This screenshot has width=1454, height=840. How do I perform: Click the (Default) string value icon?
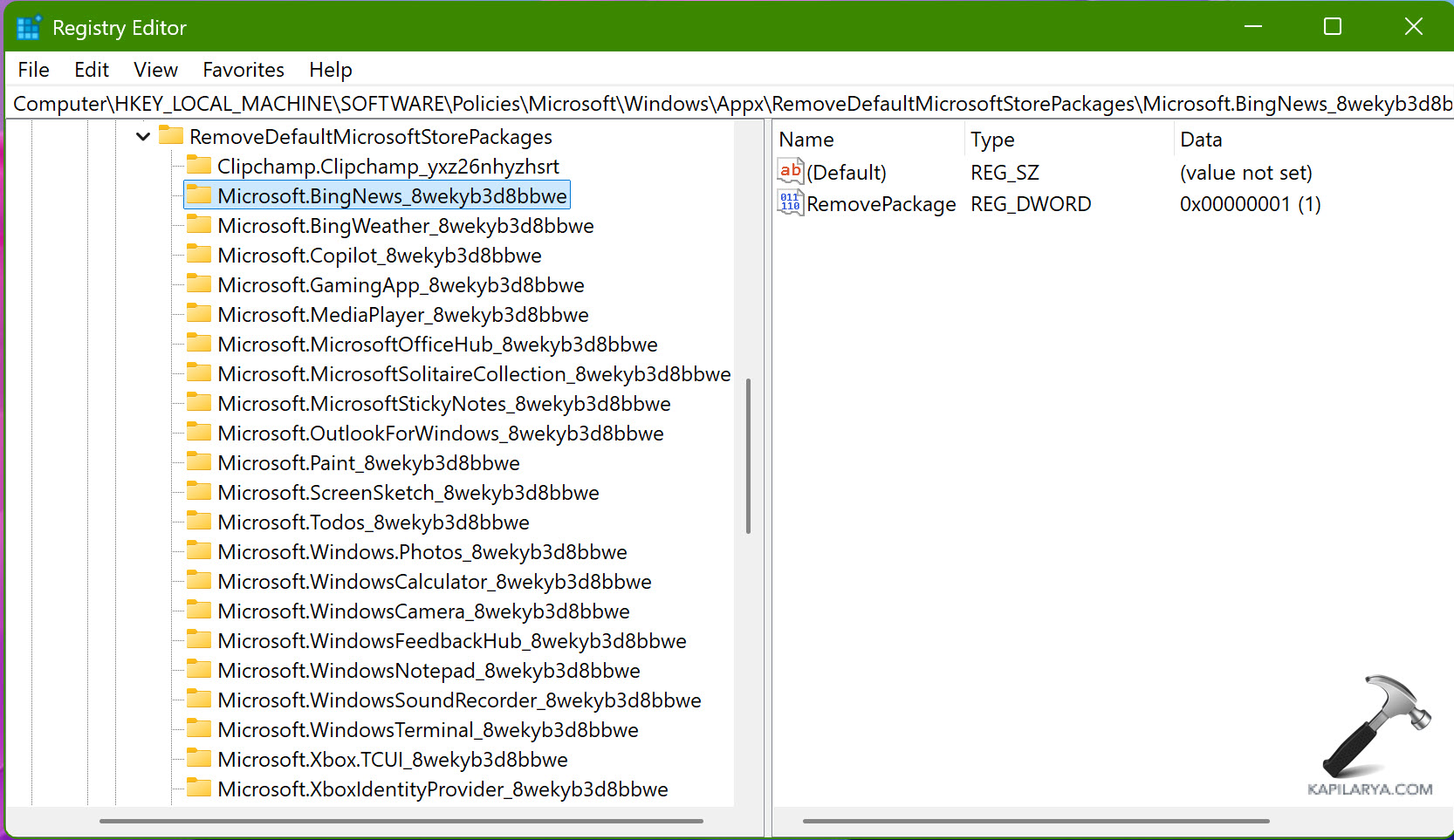coord(790,172)
